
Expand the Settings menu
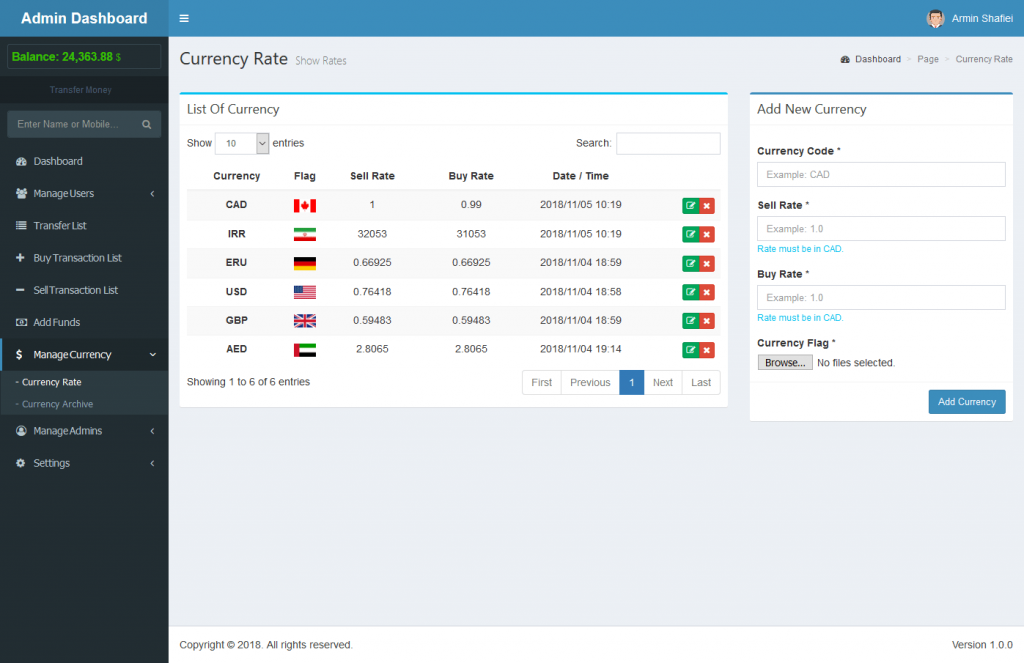point(84,463)
